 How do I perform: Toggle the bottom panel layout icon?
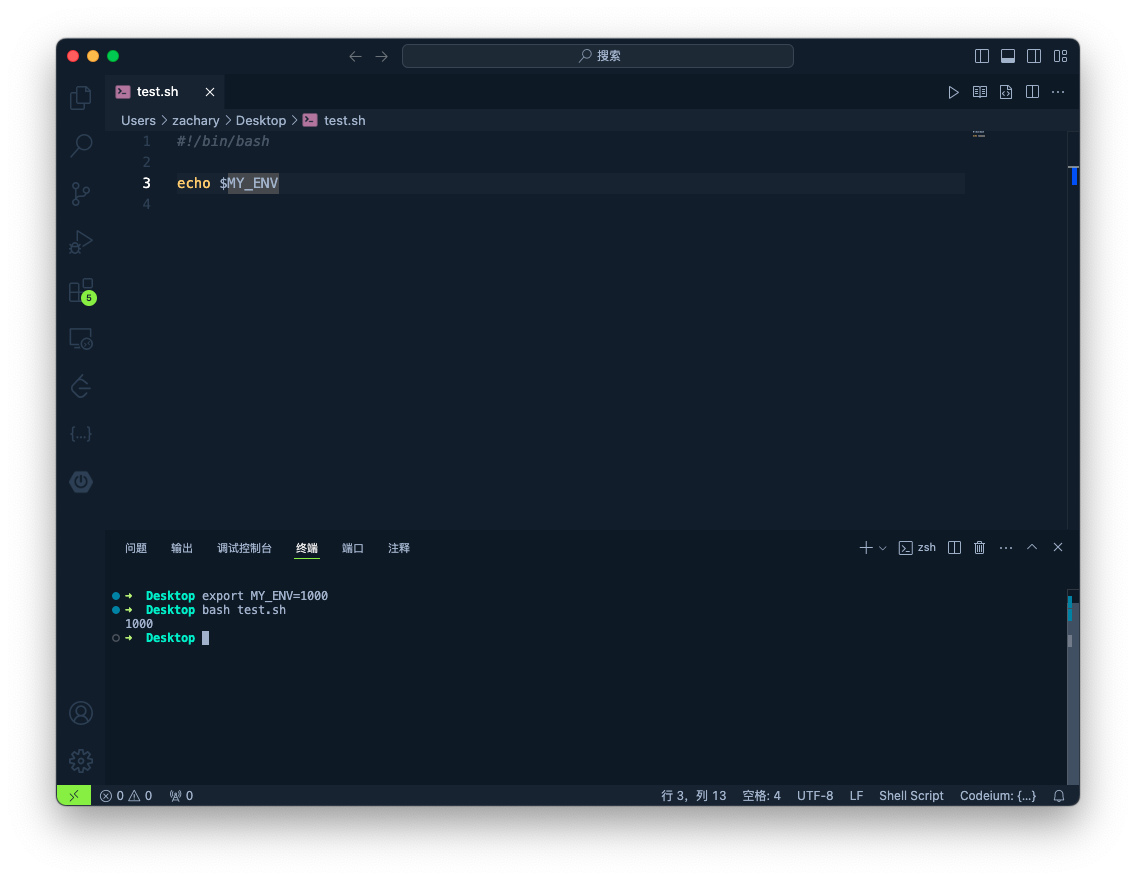(1008, 56)
